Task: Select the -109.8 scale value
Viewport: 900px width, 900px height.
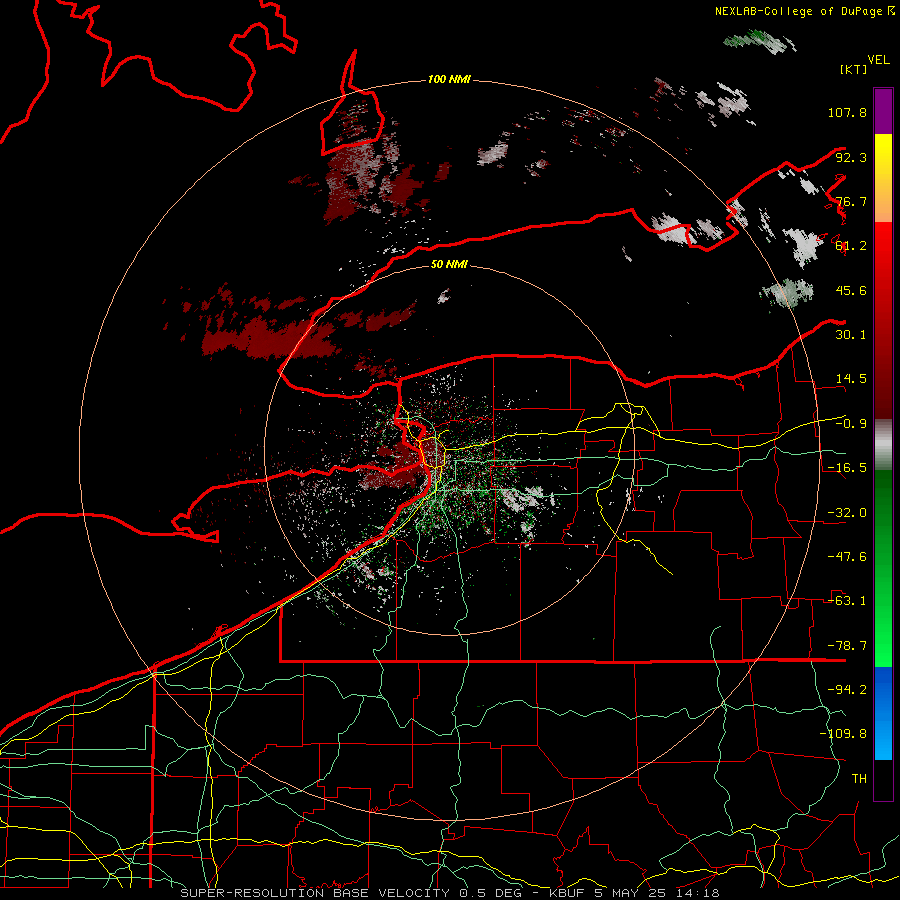Action: pyautogui.click(x=843, y=734)
